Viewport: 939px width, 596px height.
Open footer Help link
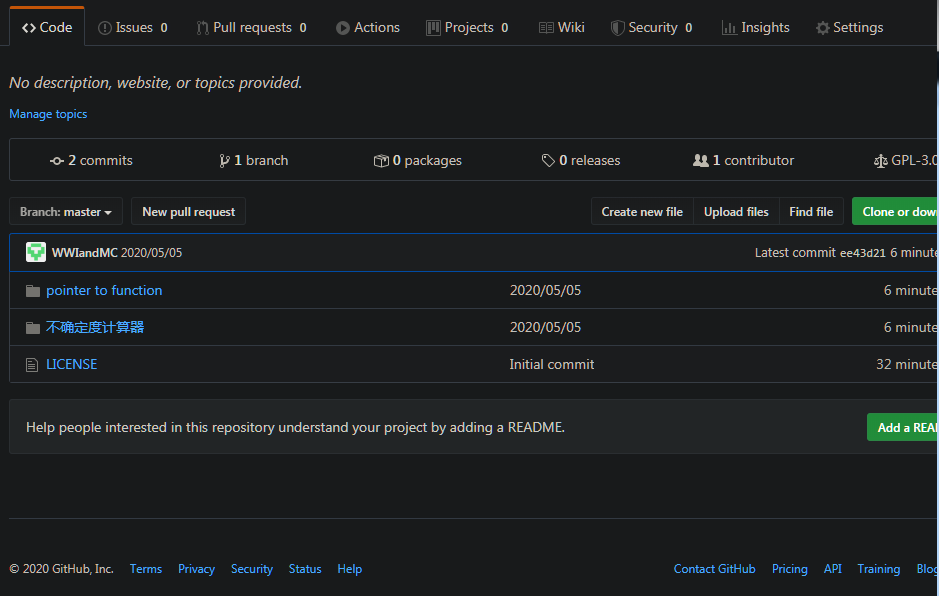pyautogui.click(x=349, y=569)
